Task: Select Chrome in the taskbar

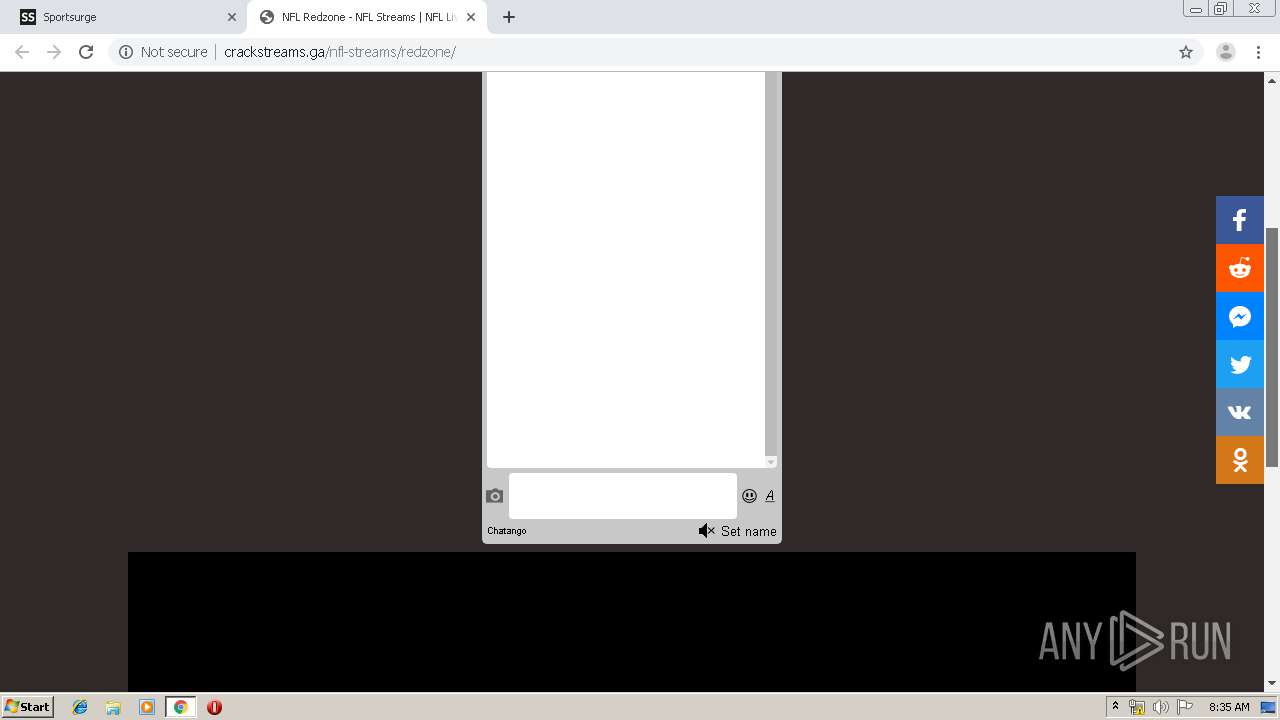Action: click(180, 707)
